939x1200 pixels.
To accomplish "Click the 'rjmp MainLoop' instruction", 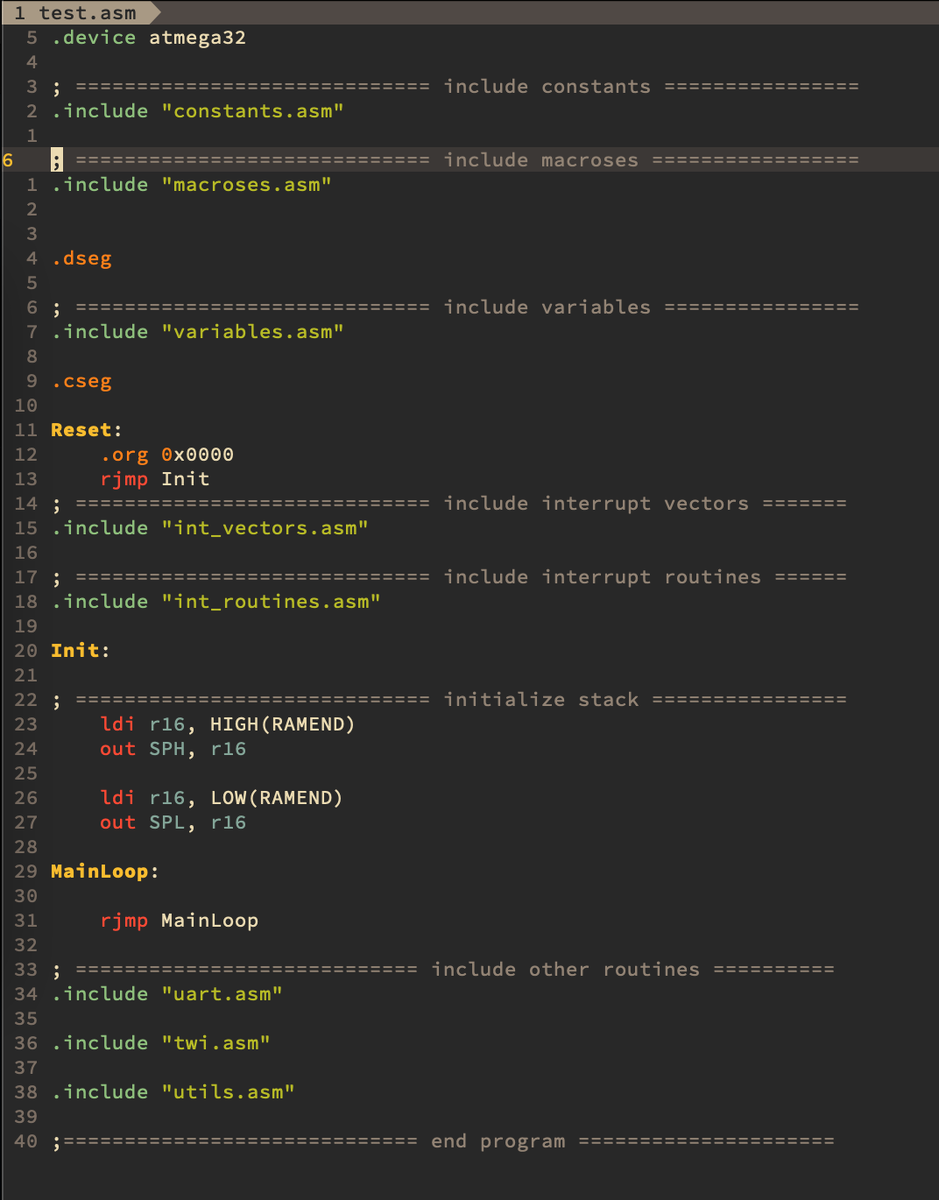I will (x=179, y=920).
